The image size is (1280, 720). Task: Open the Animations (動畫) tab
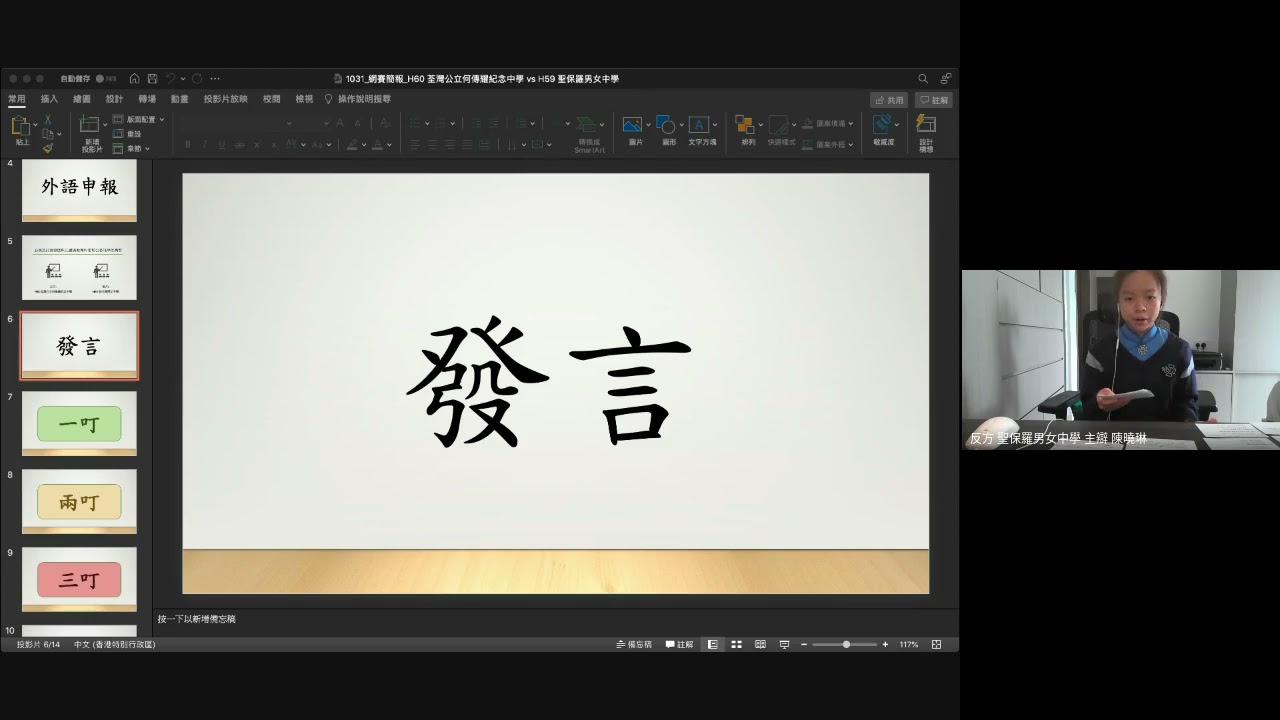pos(179,99)
